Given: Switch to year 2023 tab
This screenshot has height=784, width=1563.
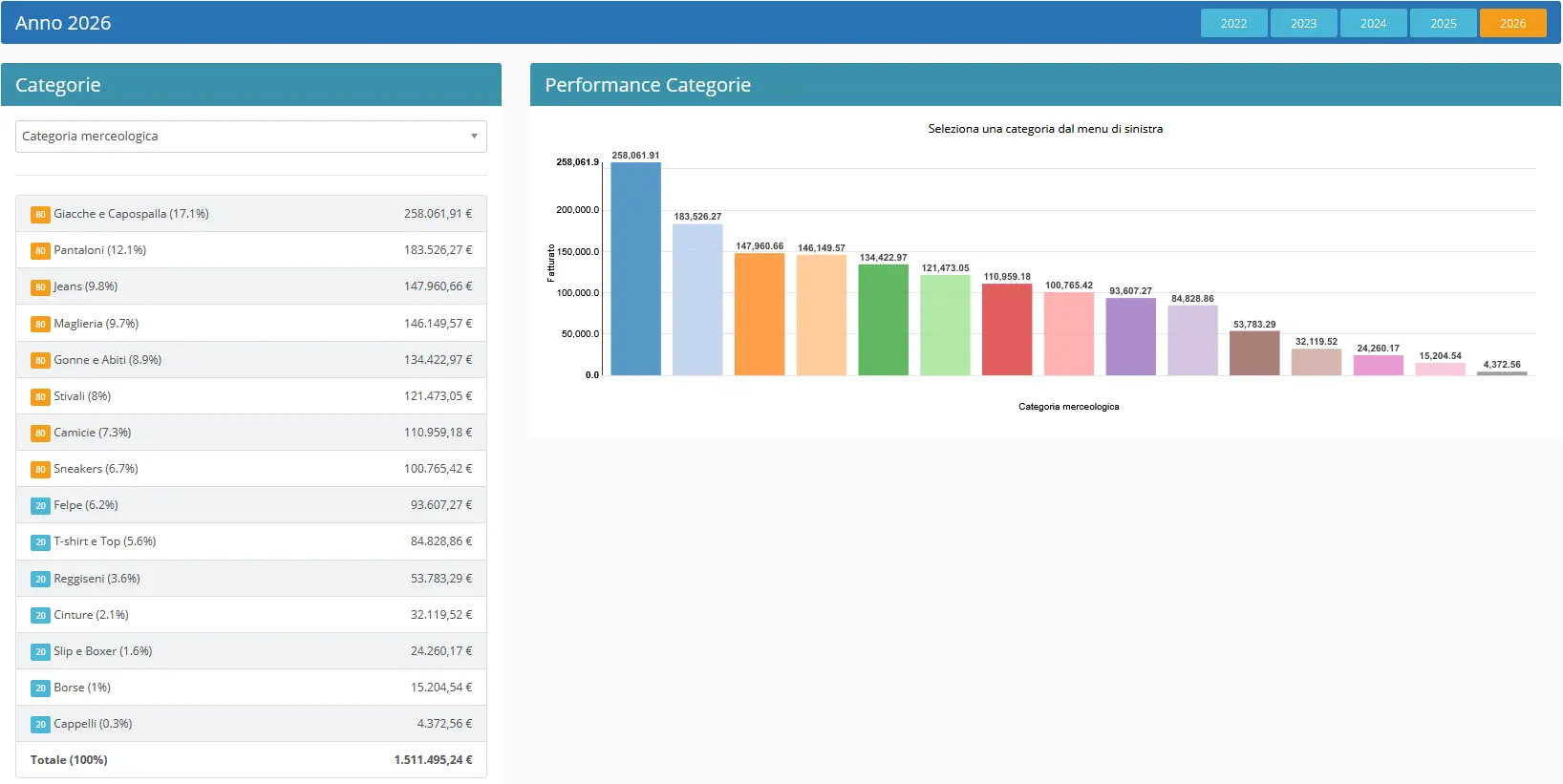Looking at the screenshot, I should 1303,23.
